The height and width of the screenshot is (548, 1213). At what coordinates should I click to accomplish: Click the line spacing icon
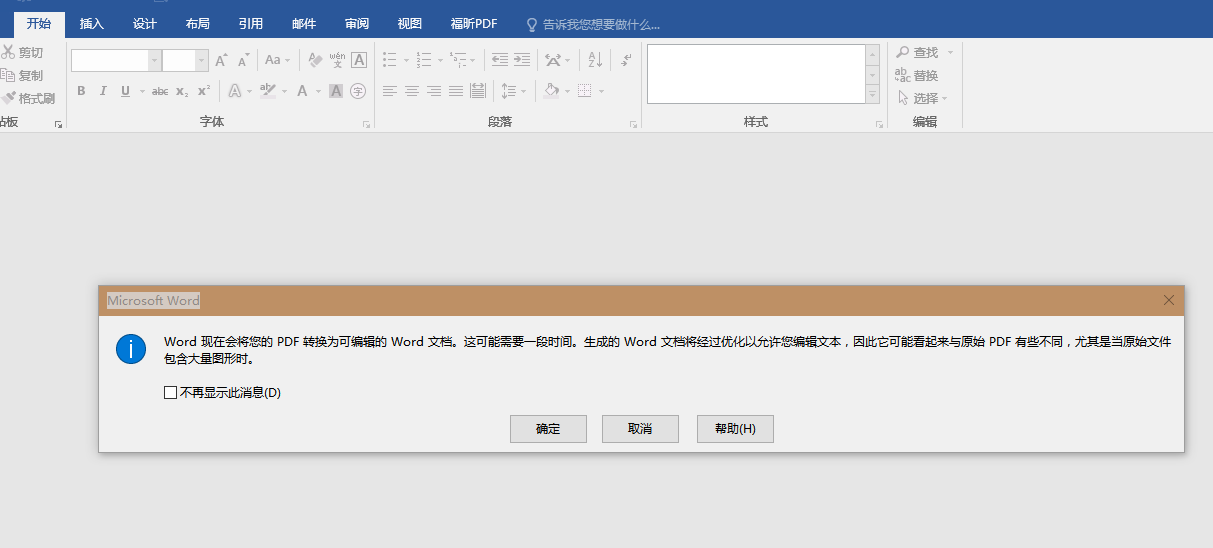click(508, 91)
